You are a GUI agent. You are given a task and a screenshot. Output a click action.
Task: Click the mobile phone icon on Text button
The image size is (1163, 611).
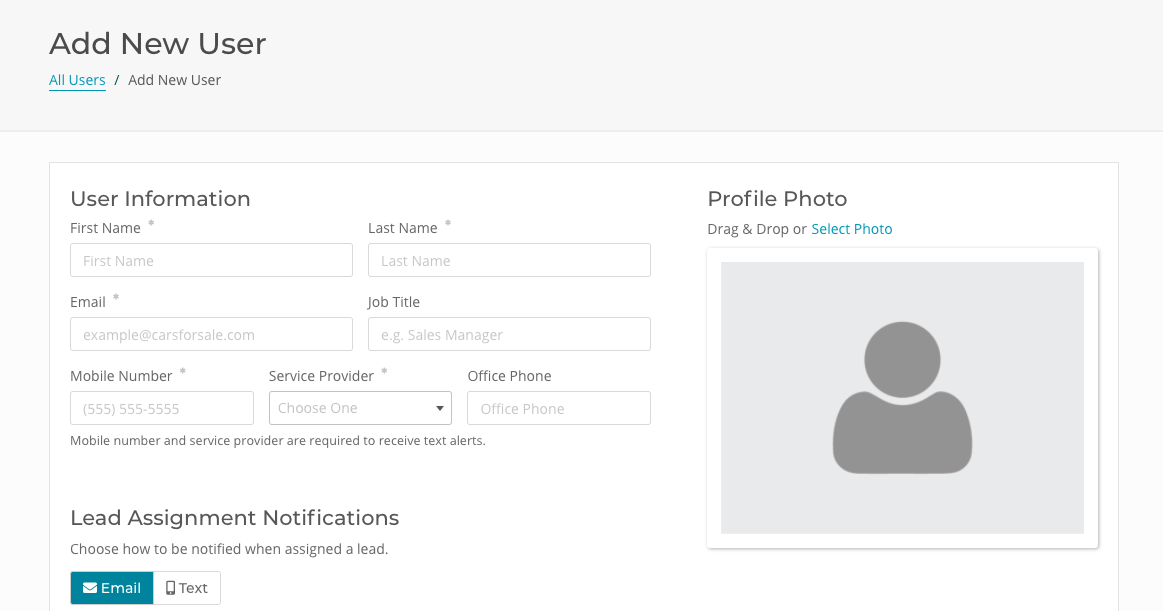click(x=171, y=588)
